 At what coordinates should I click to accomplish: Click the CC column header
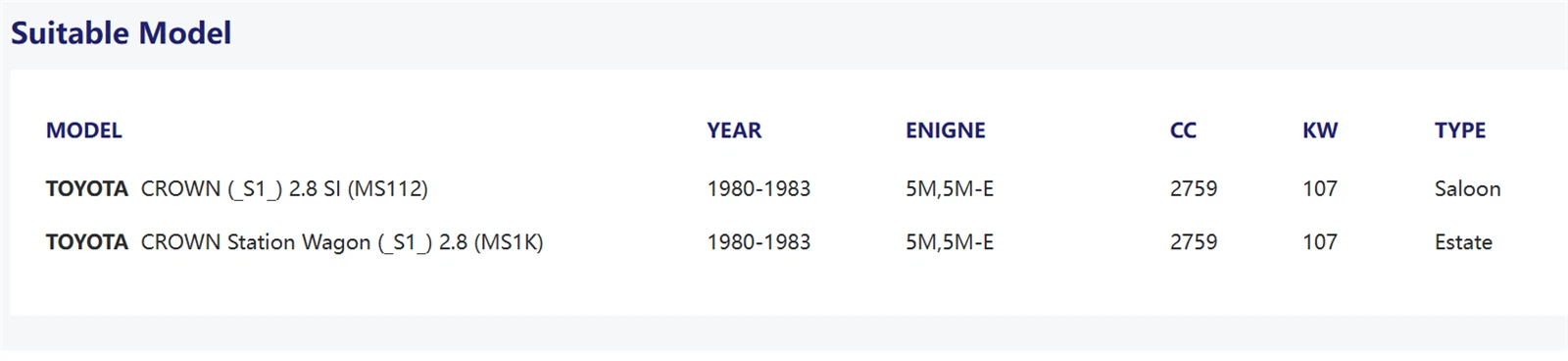coord(1183,130)
